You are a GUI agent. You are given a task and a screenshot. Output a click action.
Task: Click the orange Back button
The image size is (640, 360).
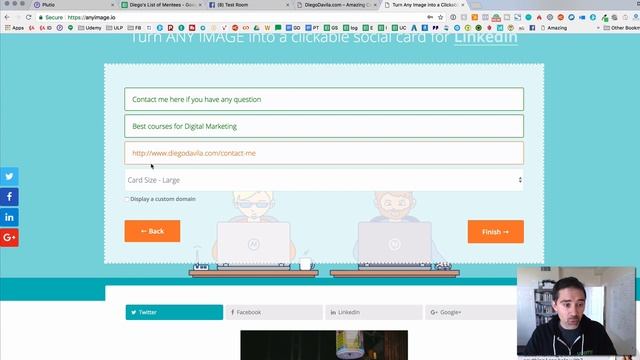pos(152,231)
